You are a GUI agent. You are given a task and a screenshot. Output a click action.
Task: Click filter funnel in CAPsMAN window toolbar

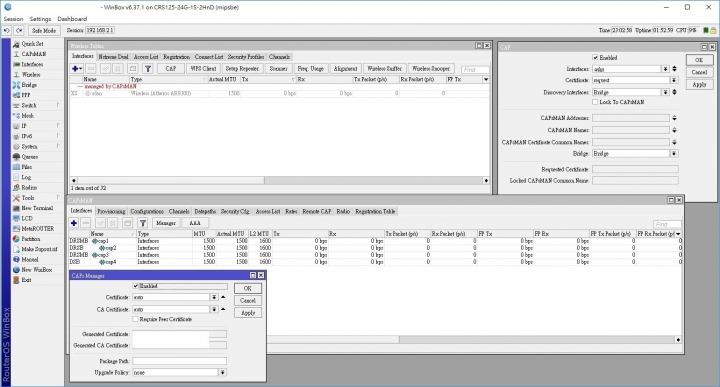pos(143,223)
